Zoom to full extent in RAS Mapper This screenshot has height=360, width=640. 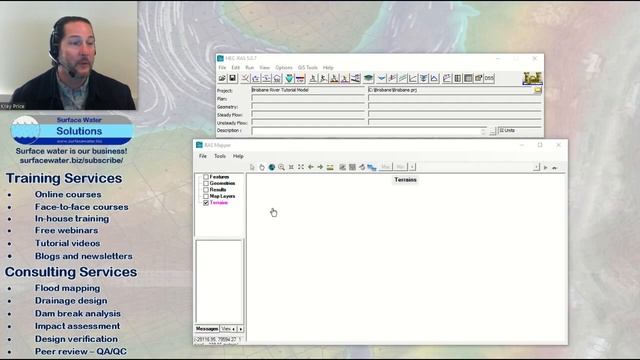[301, 167]
